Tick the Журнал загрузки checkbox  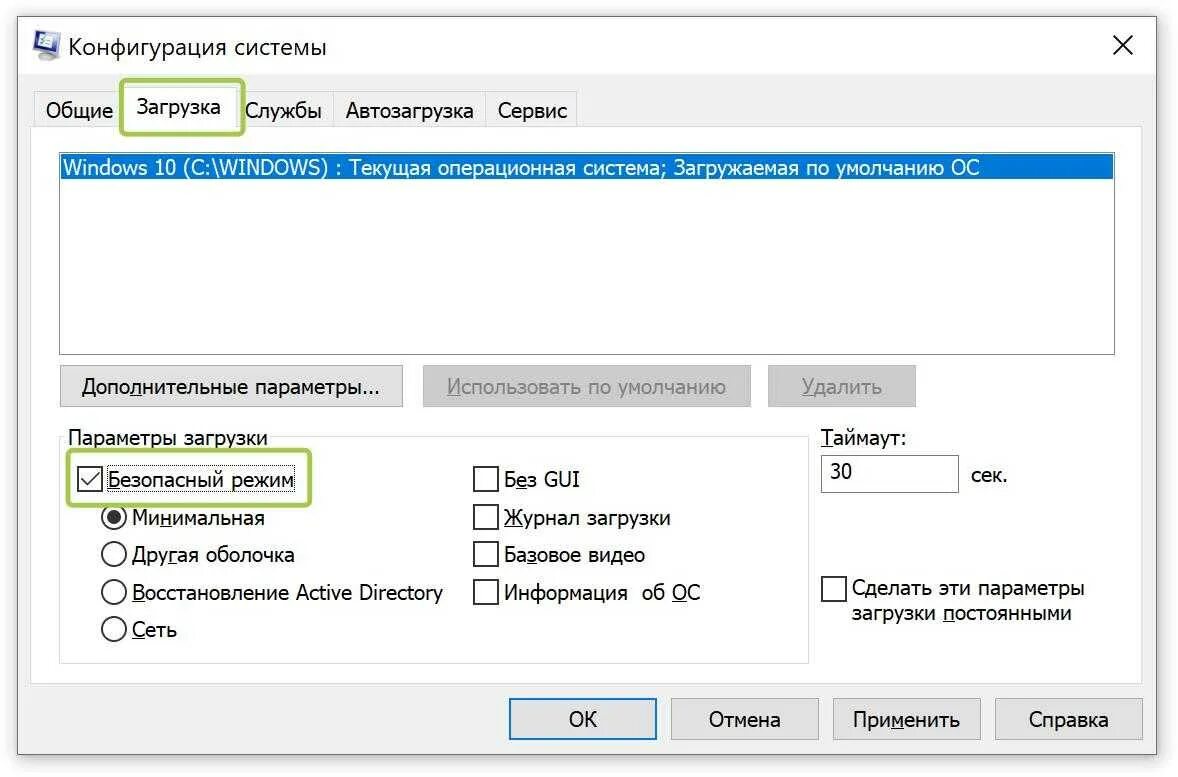[486, 517]
